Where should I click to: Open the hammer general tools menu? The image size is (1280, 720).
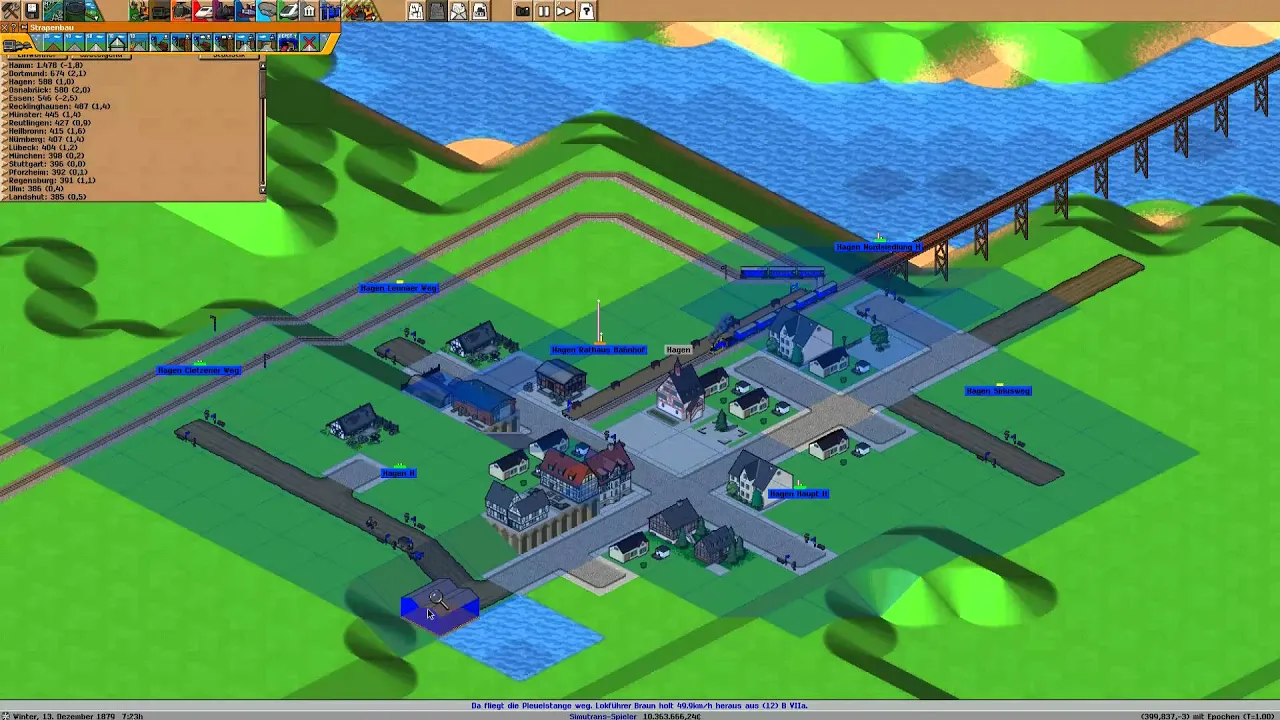tap(10, 10)
